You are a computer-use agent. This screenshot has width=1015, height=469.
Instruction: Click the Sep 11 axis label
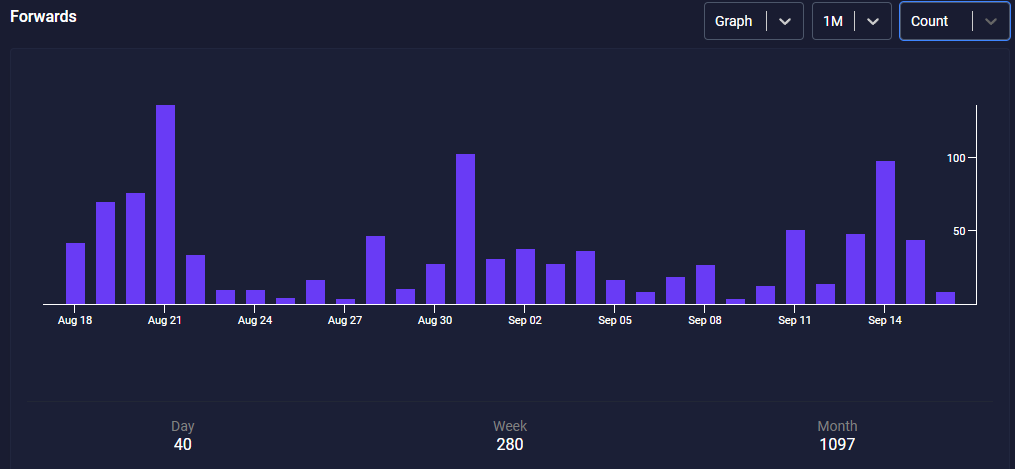[x=796, y=320]
